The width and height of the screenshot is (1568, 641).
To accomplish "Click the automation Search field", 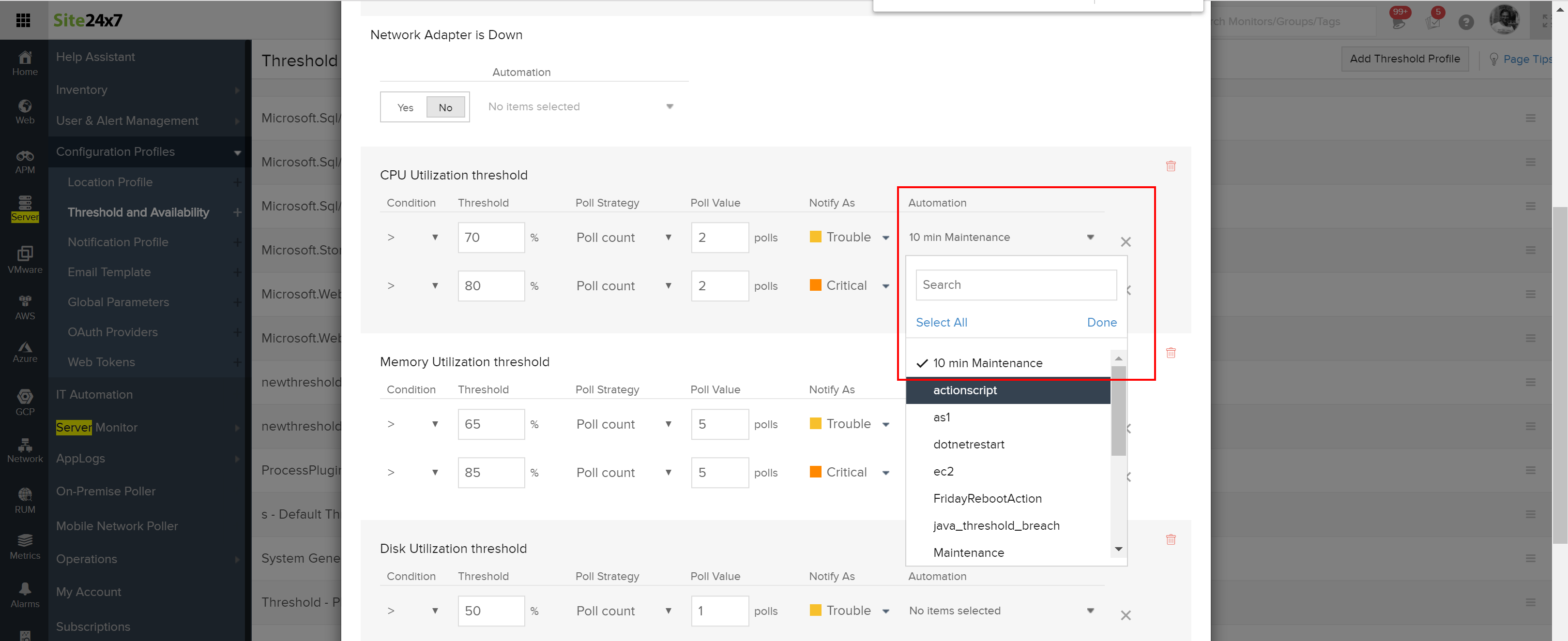I will tap(1015, 284).
